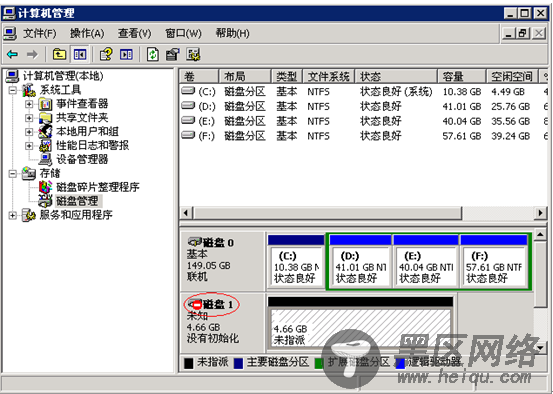Screen dimensions: 553x394
Task: Click the 设备管理器 tree icon
Action: (45, 159)
